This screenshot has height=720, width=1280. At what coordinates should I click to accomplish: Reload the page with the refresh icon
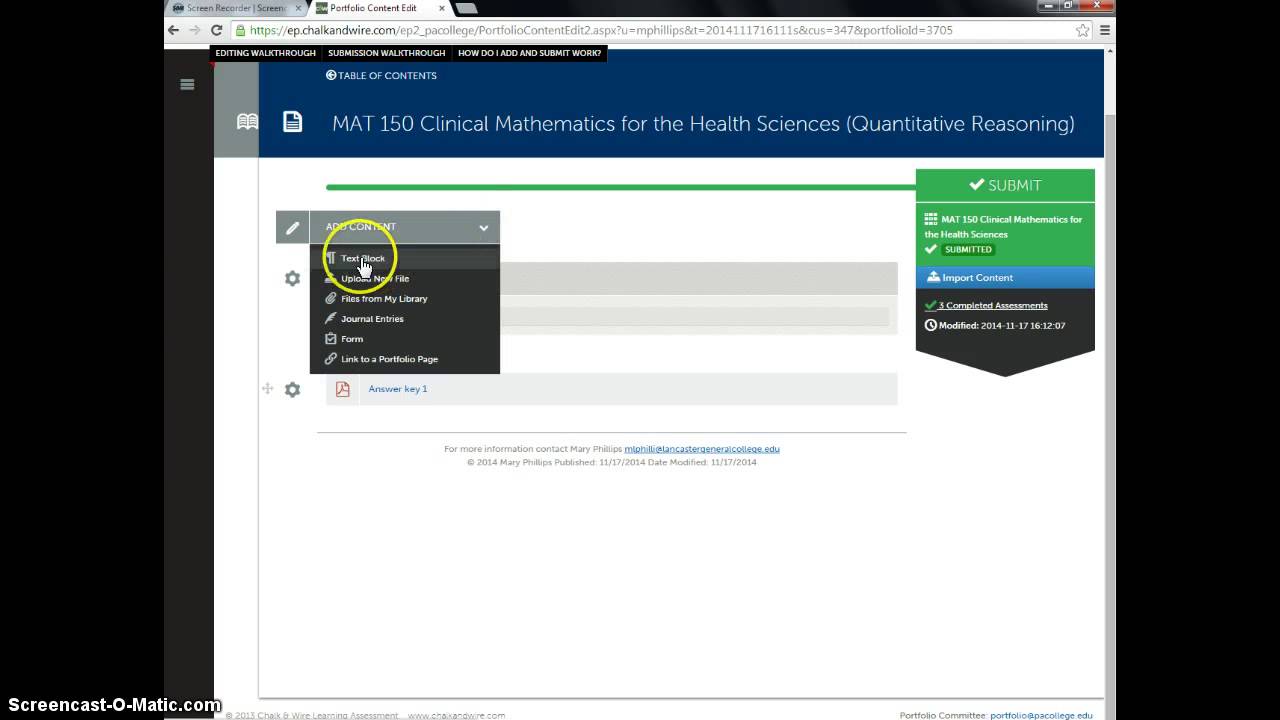tap(216, 30)
